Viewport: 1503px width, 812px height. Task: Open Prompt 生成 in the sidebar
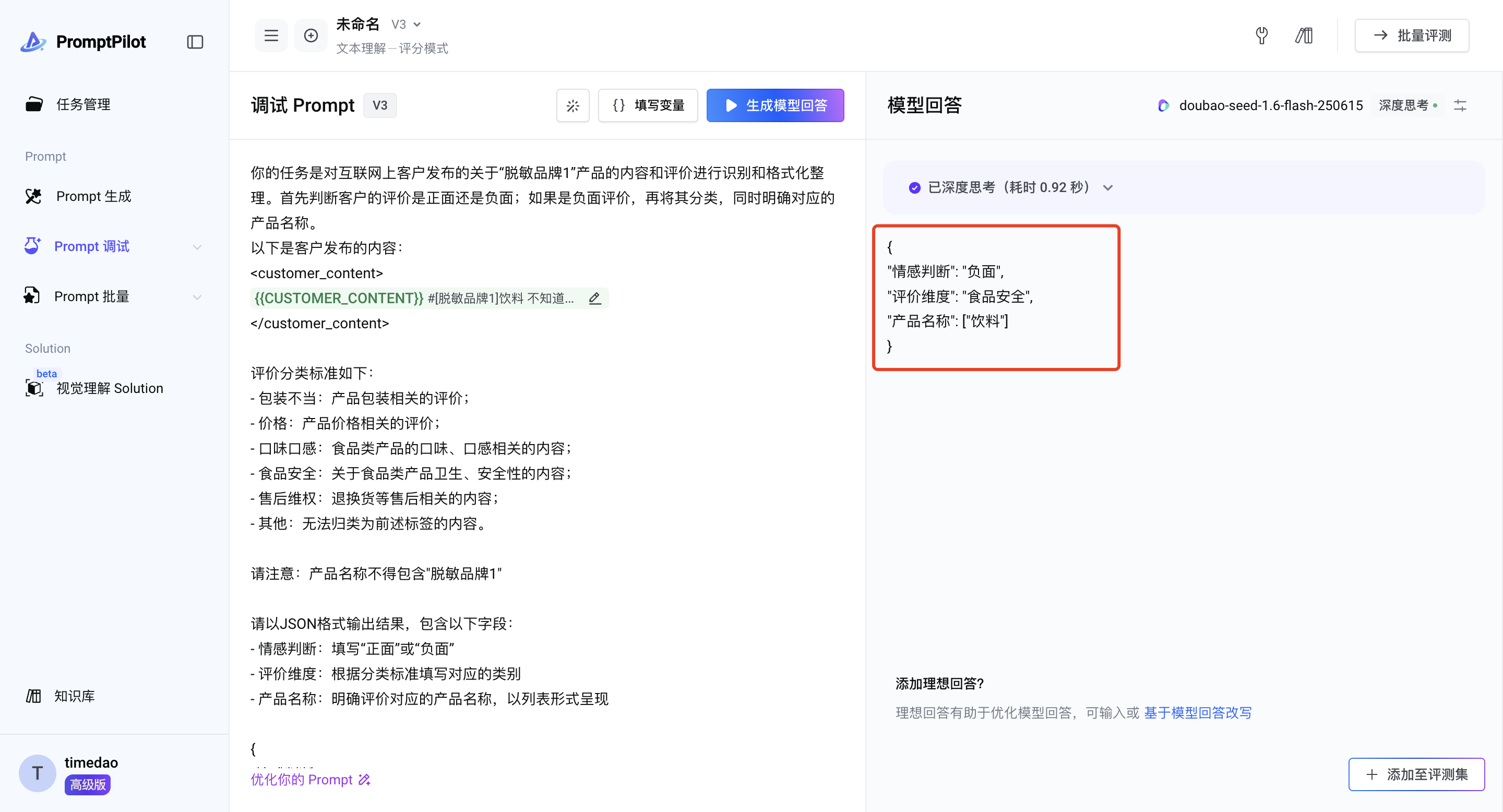[x=93, y=196]
